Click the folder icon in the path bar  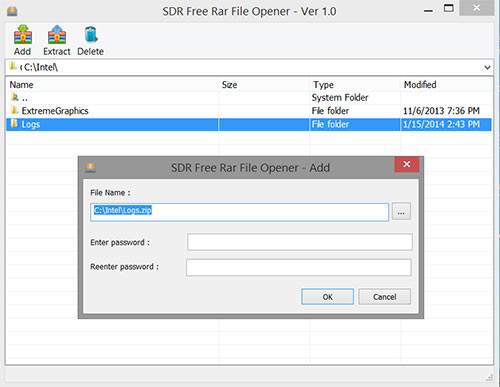(x=13, y=66)
